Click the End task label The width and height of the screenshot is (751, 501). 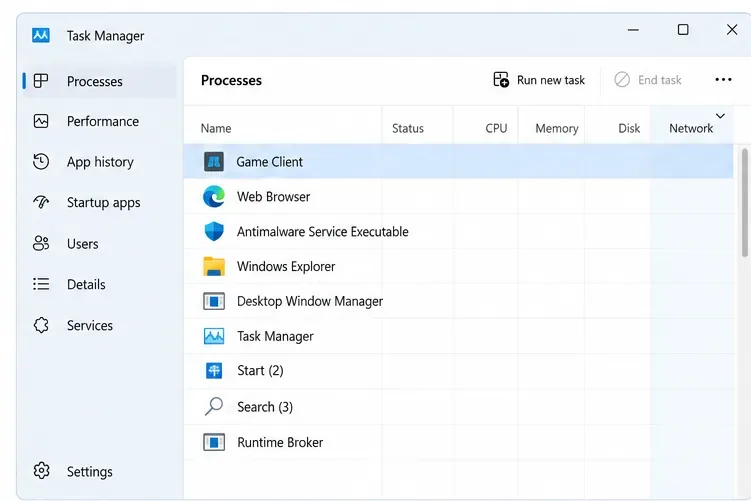(660, 80)
